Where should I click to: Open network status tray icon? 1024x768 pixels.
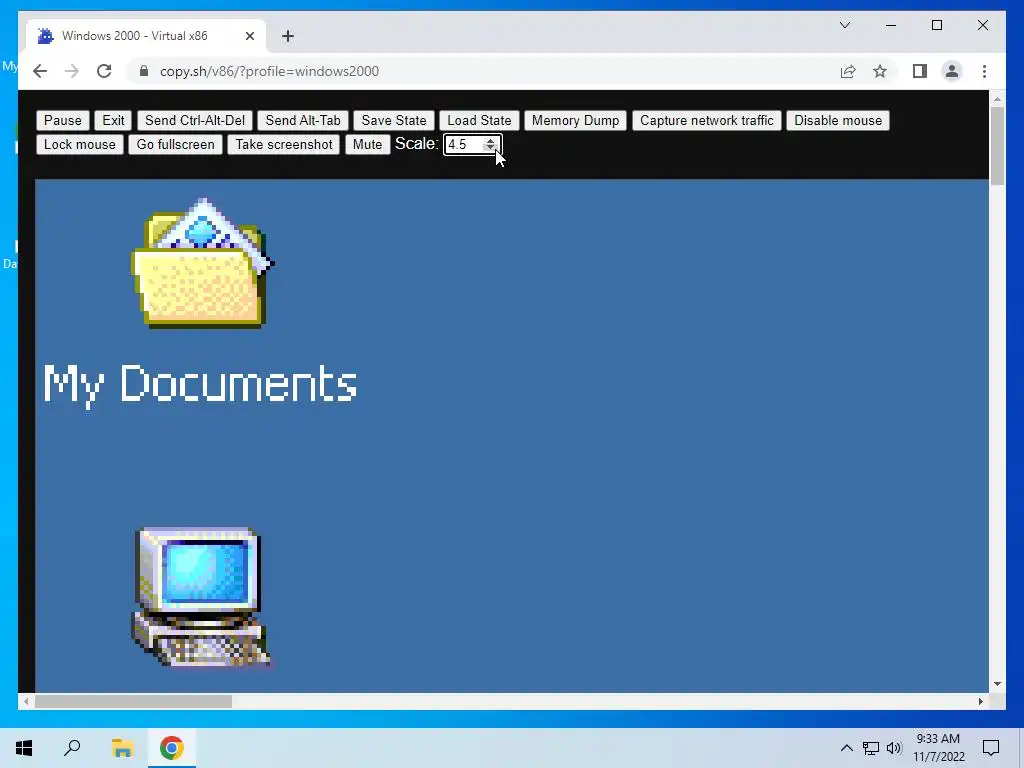[x=871, y=748]
